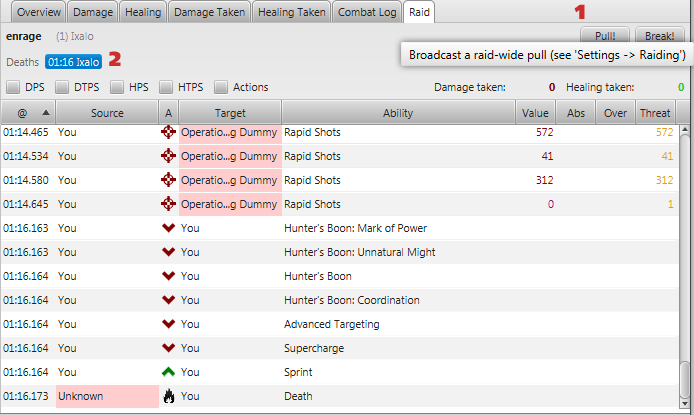Viewport: 694px width, 415px height.
Task: Select the 'Supercharge' ability cell
Action: pyautogui.click(x=314, y=348)
